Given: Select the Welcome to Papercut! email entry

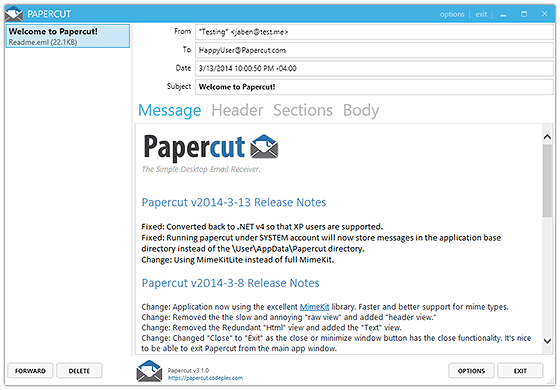Looking at the screenshot, I should click(68, 36).
